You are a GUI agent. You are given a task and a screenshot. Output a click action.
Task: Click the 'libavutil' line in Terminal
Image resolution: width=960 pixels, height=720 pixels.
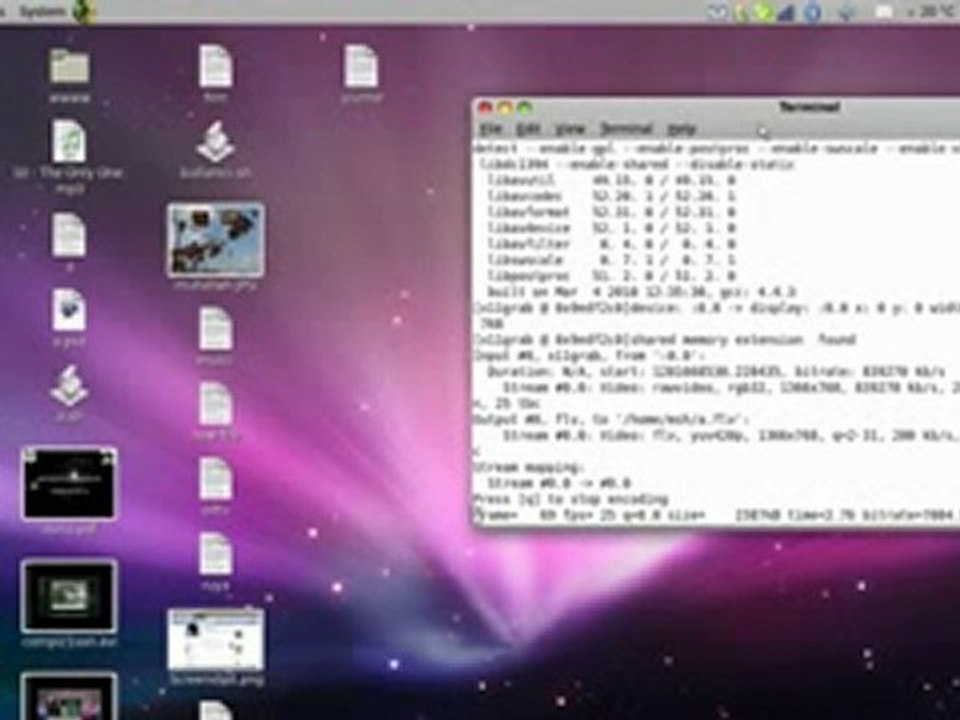612,180
